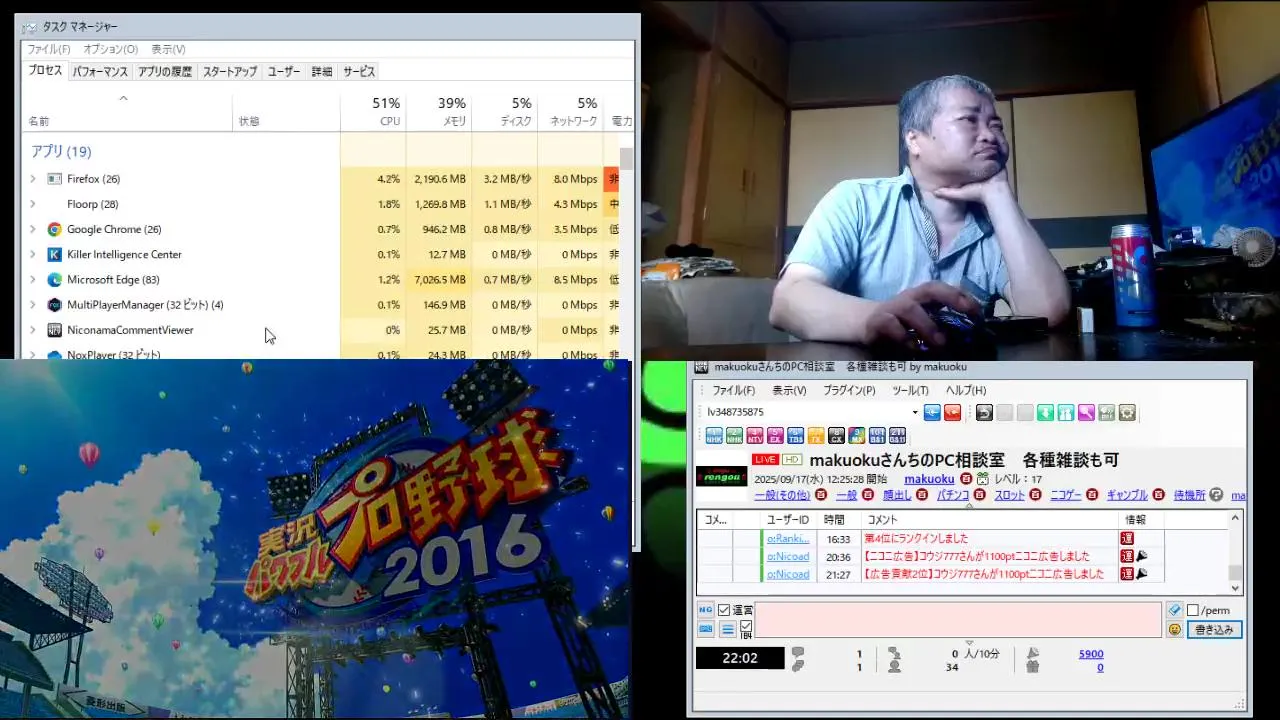Click comment list scrollbar down arrow

pyautogui.click(x=1235, y=587)
